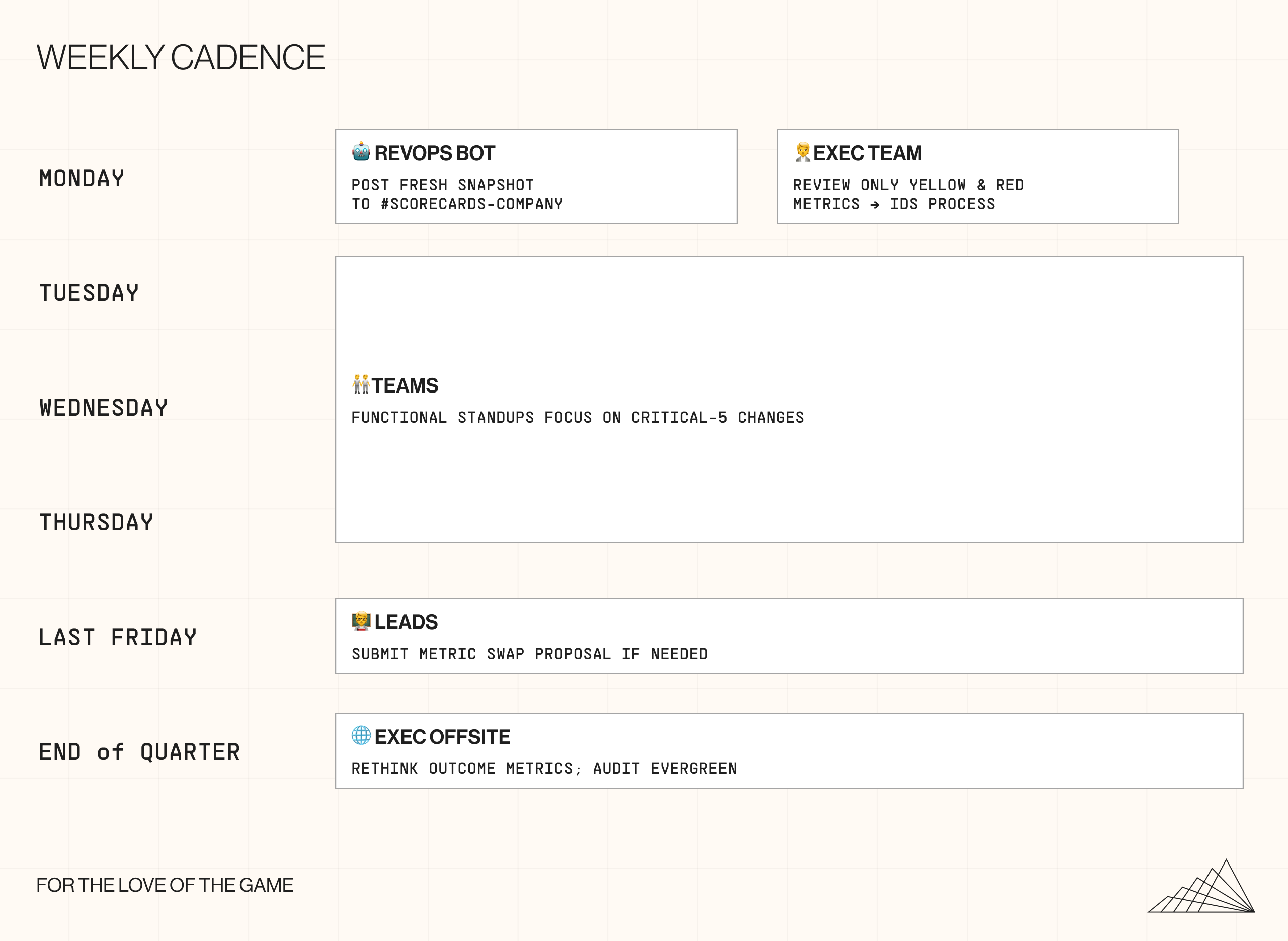Click the END of QUARTER label
1288x941 pixels.
click(139, 752)
